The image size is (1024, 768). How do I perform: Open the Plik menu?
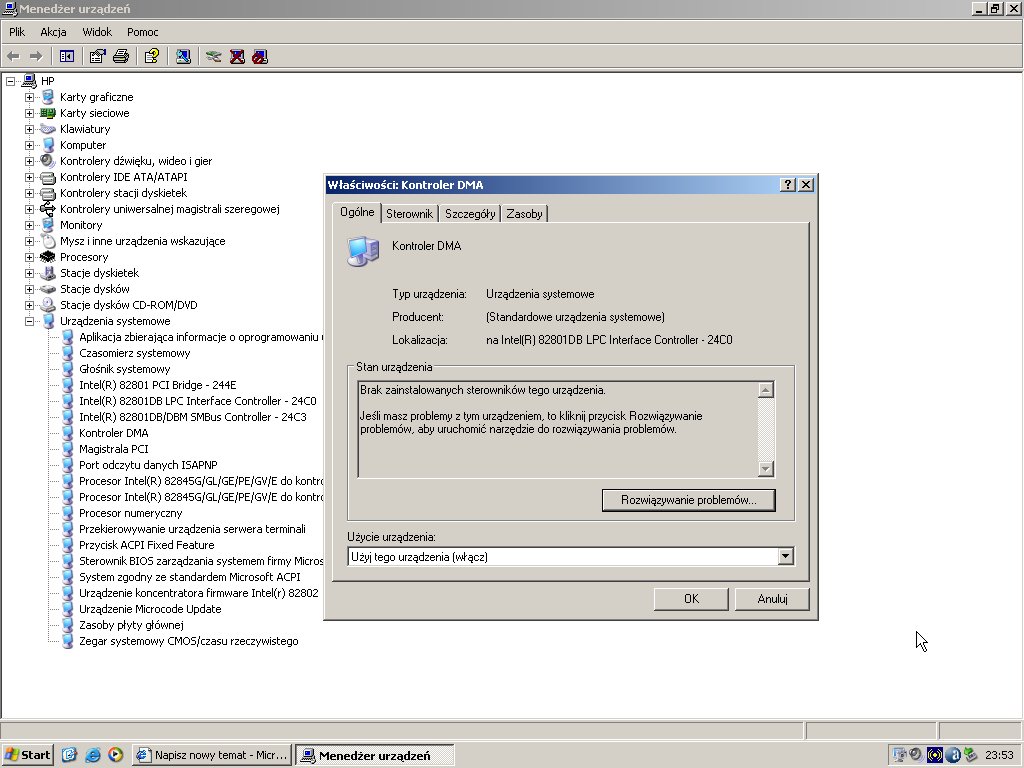coord(17,32)
